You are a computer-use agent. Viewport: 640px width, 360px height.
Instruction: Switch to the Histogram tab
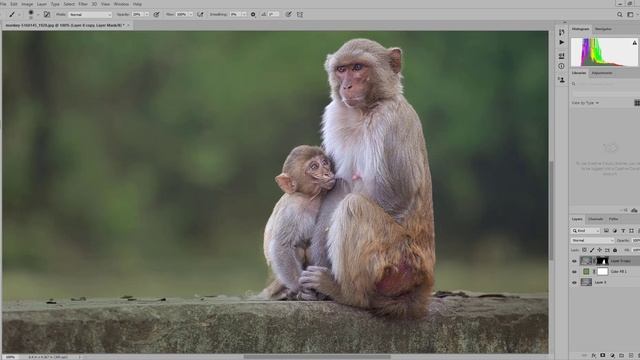click(x=580, y=29)
